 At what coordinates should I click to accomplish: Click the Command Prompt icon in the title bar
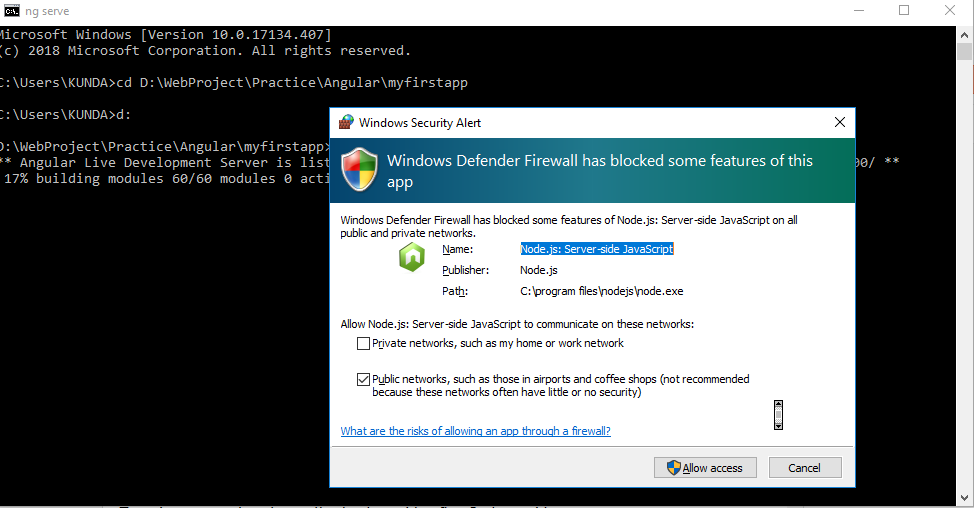click(x=11, y=10)
